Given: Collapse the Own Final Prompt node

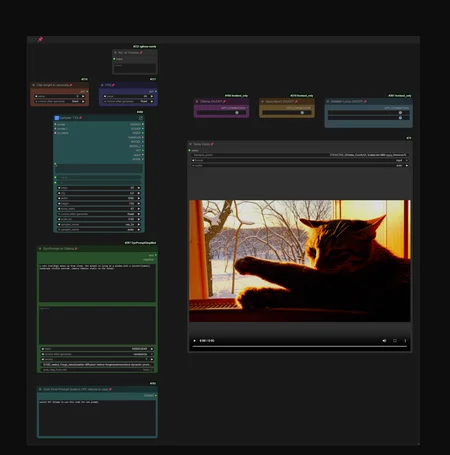Looking at the screenshot, I should (40, 389).
